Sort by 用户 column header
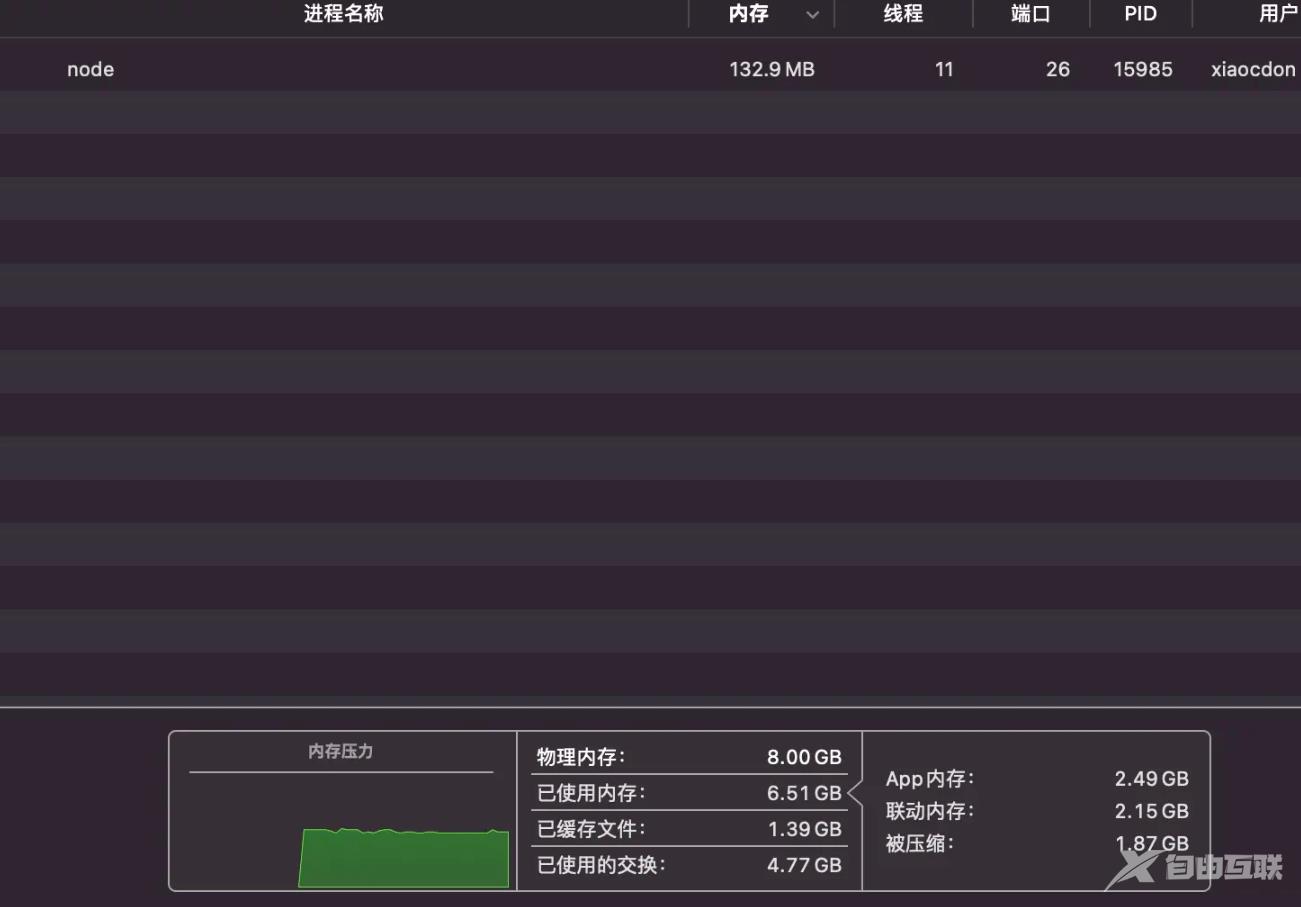Image resolution: width=1301 pixels, height=907 pixels. (x=1278, y=14)
